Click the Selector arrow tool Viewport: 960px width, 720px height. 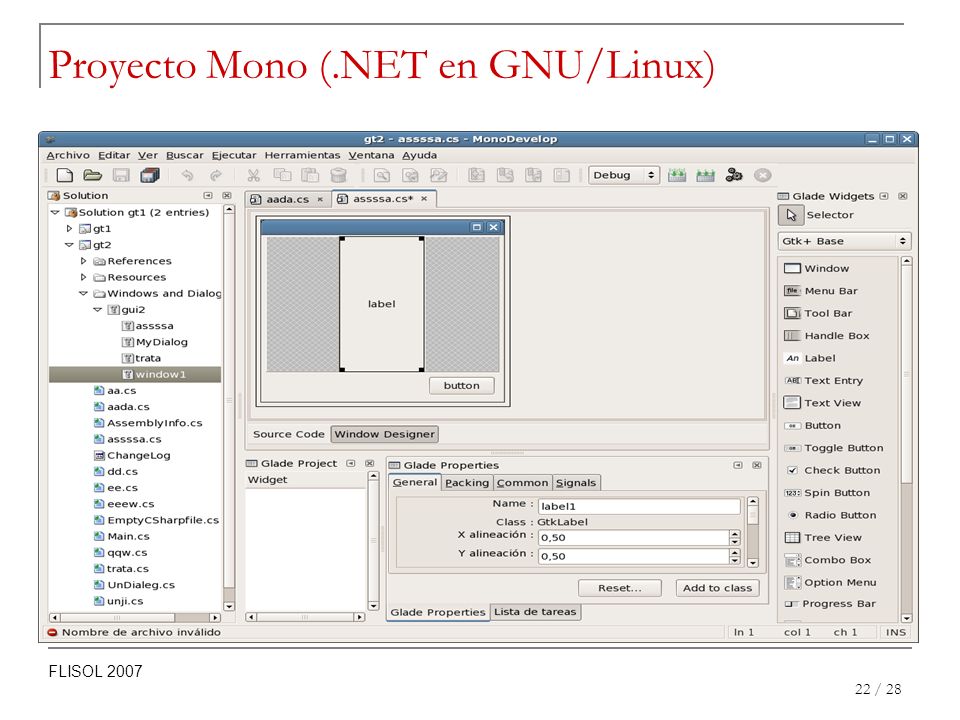pyautogui.click(x=791, y=215)
